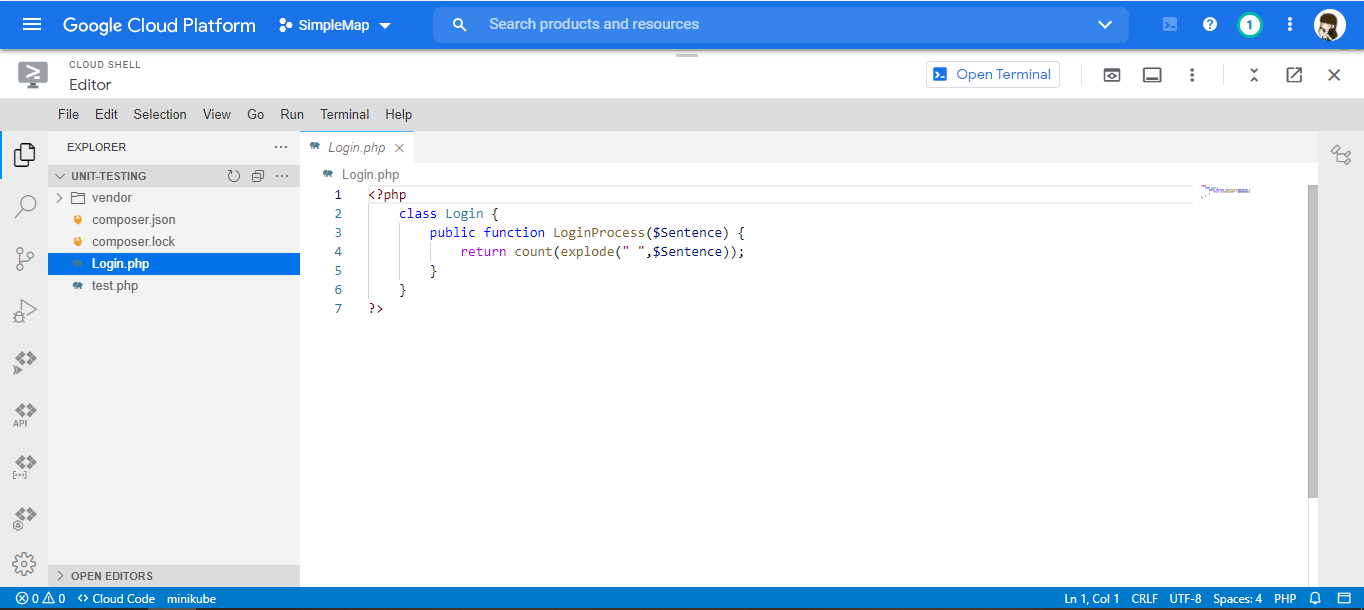Expand the search bar dropdown arrow
This screenshot has width=1364, height=610.
tap(1105, 25)
